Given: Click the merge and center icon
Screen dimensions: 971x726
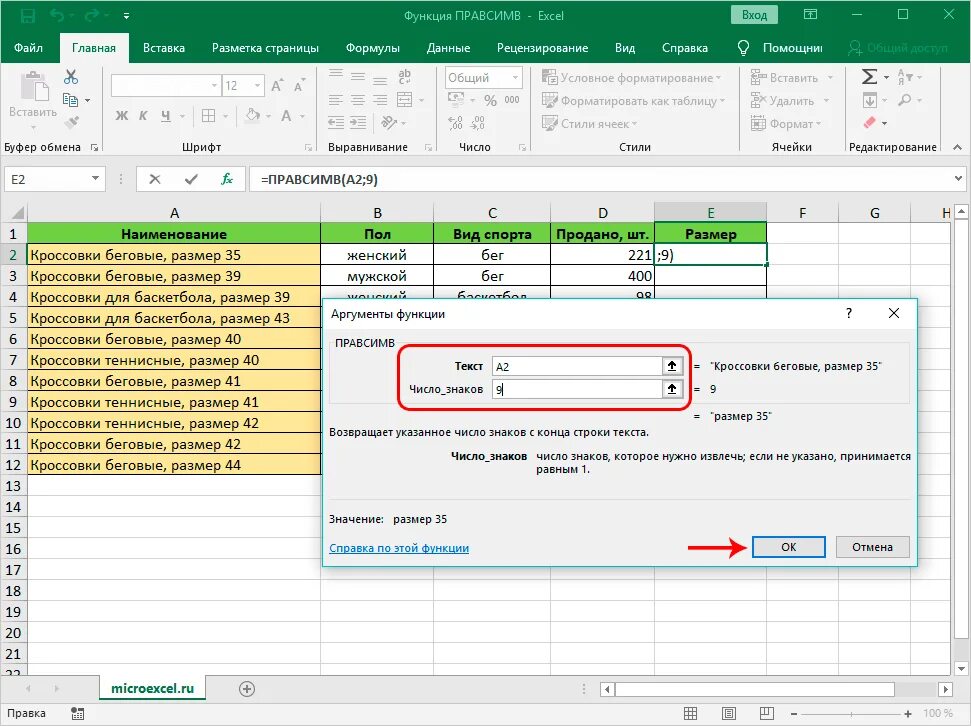Looking at the screenshot, I should pos(405,100).
